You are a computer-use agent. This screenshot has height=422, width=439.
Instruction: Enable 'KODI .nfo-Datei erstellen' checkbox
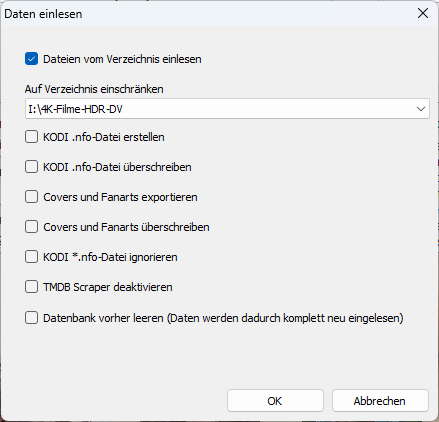31,137
